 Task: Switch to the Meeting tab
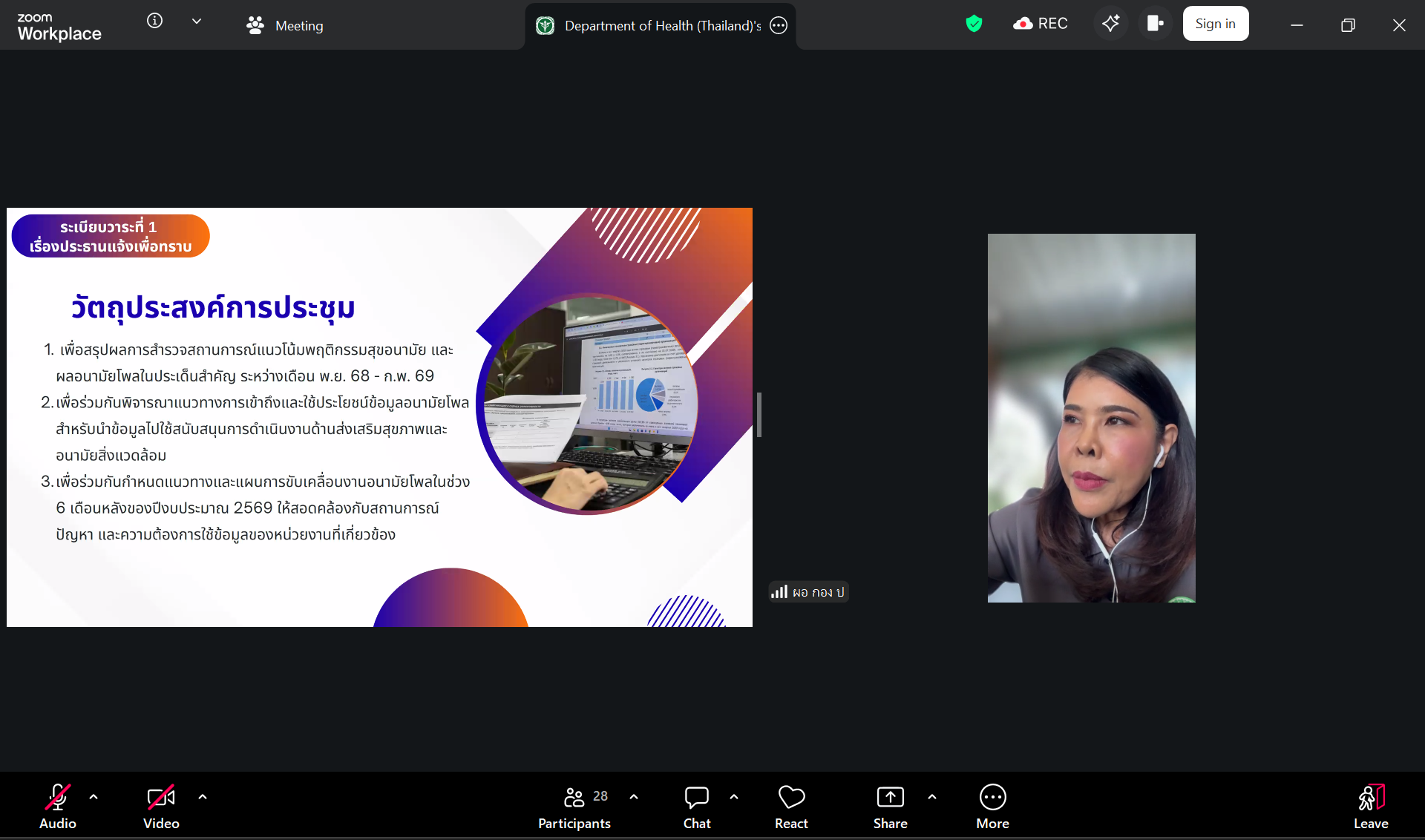pos(286,25)
